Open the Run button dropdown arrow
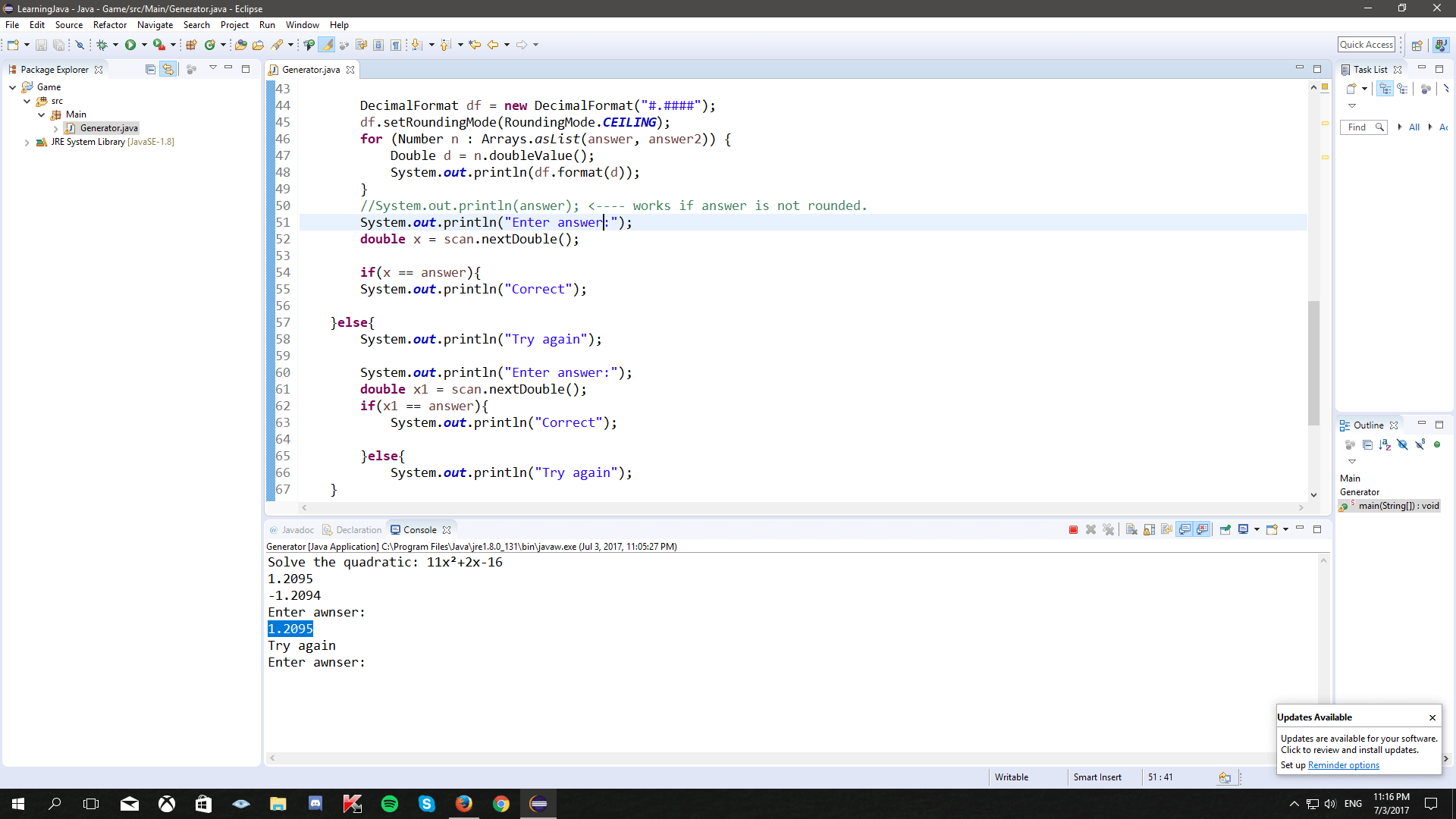The image size is (1456, 819). coord(144,45)
